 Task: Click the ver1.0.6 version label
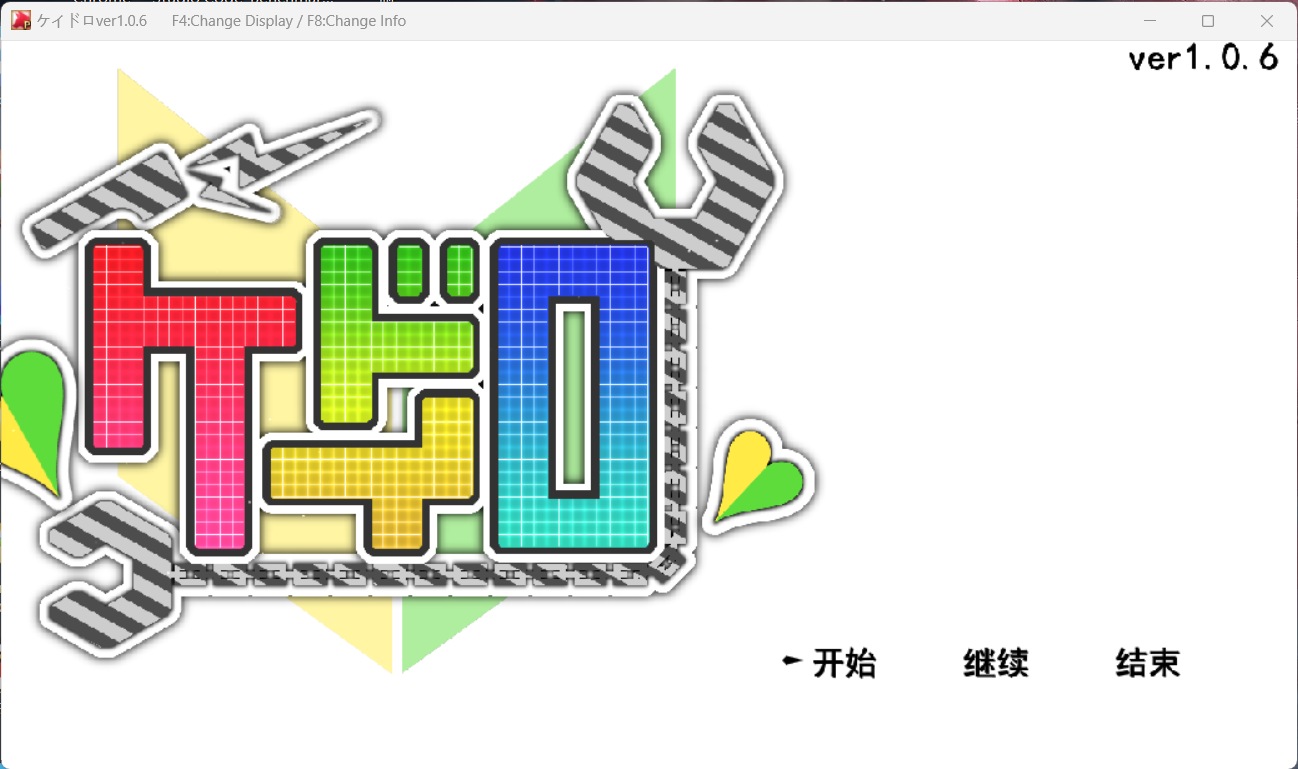point(1202,57)
